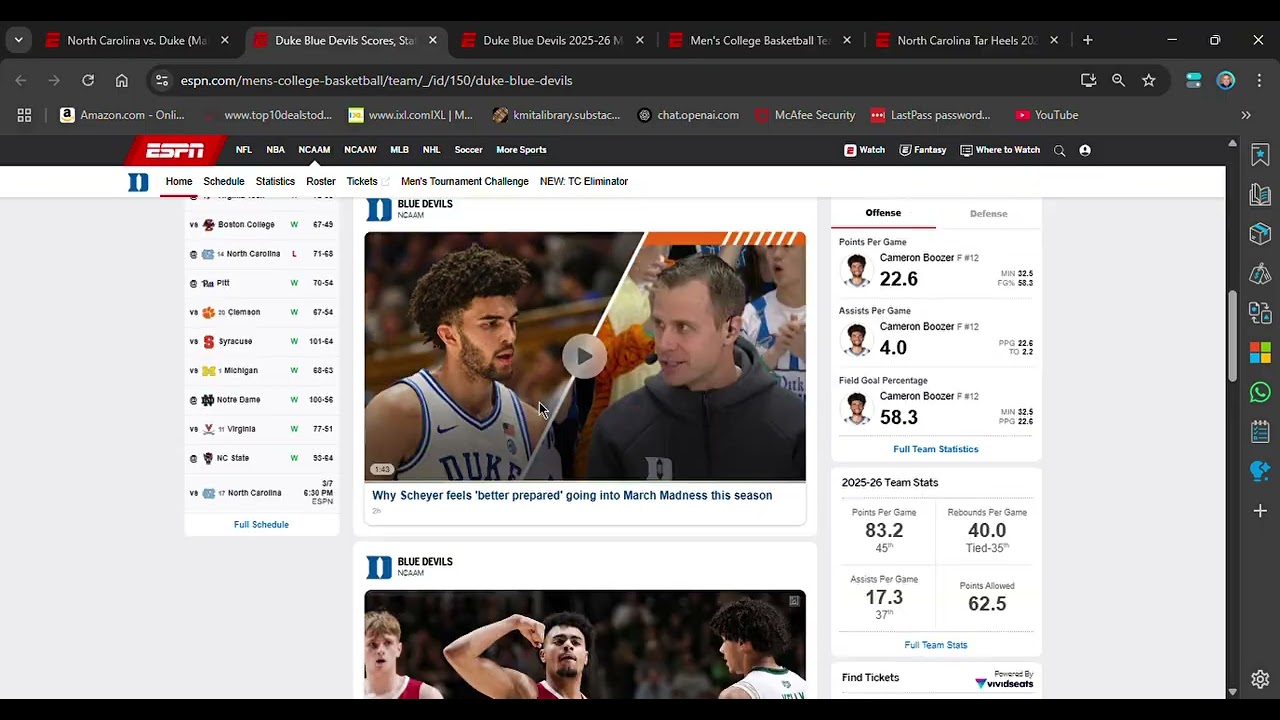Open the Full Schedule link
Viewport: 1280px width, 720px height.
[x=261, y=525]
